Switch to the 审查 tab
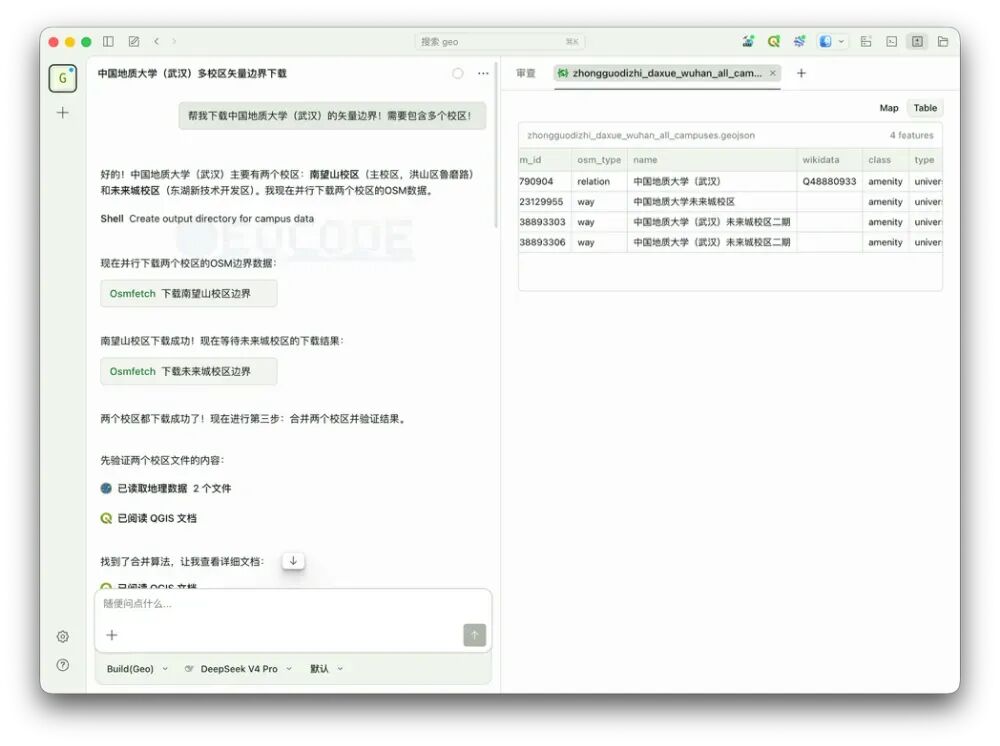This screenshot has height=746, width=1000. click(526, 73)
